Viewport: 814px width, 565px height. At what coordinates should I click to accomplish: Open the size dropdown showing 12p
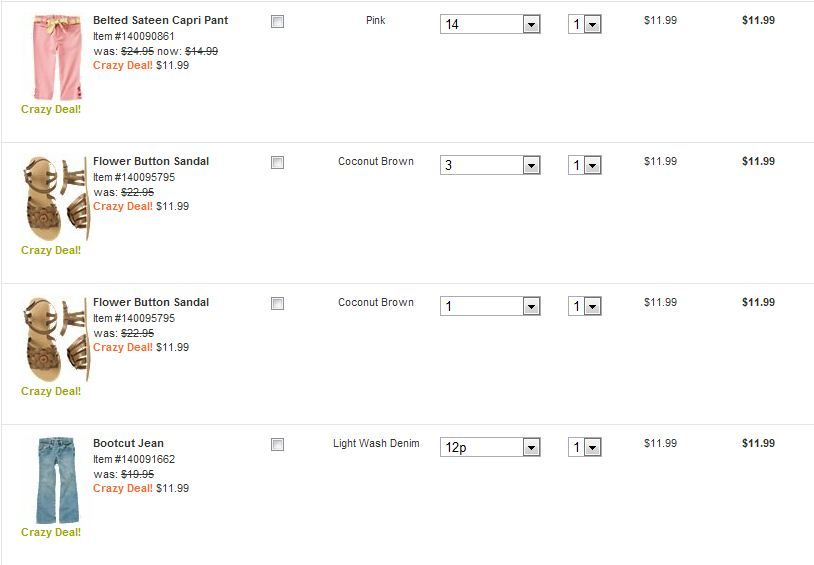[x=490, y=447]
